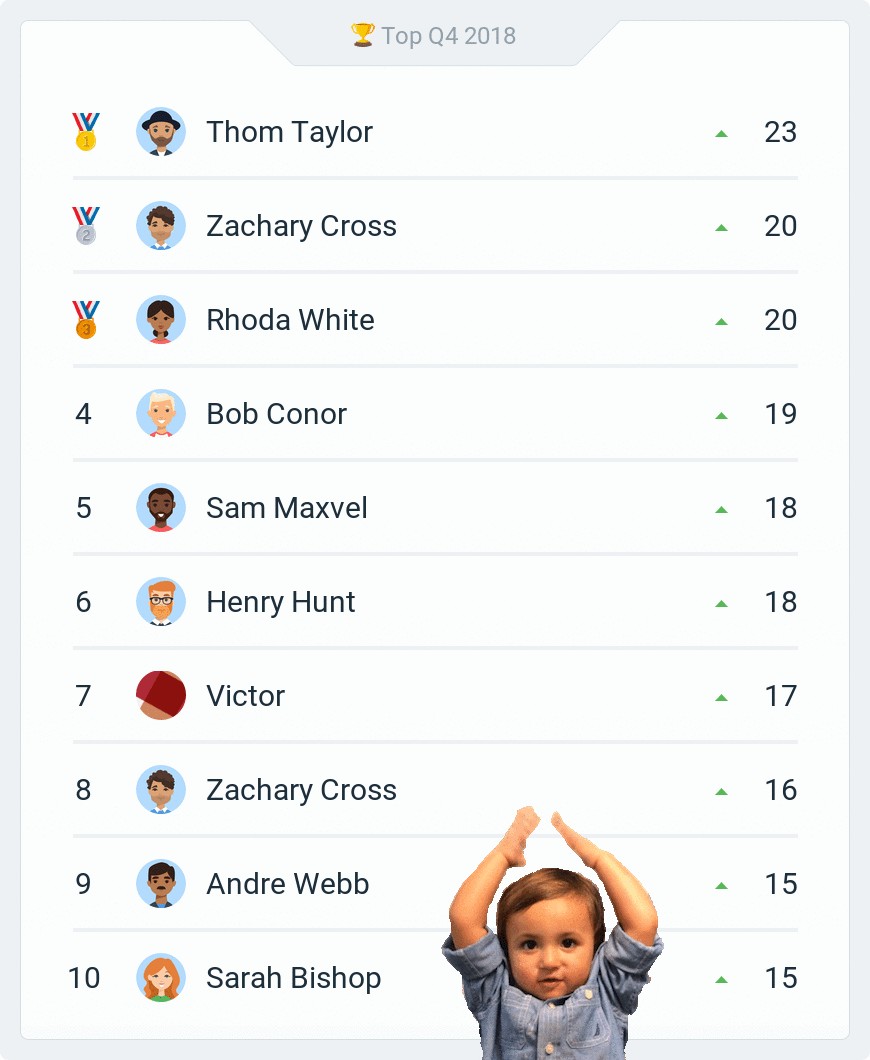Click the bronze medal third-place icon
The height and width of the screenshot is (1060, 870).
point(85,320)
